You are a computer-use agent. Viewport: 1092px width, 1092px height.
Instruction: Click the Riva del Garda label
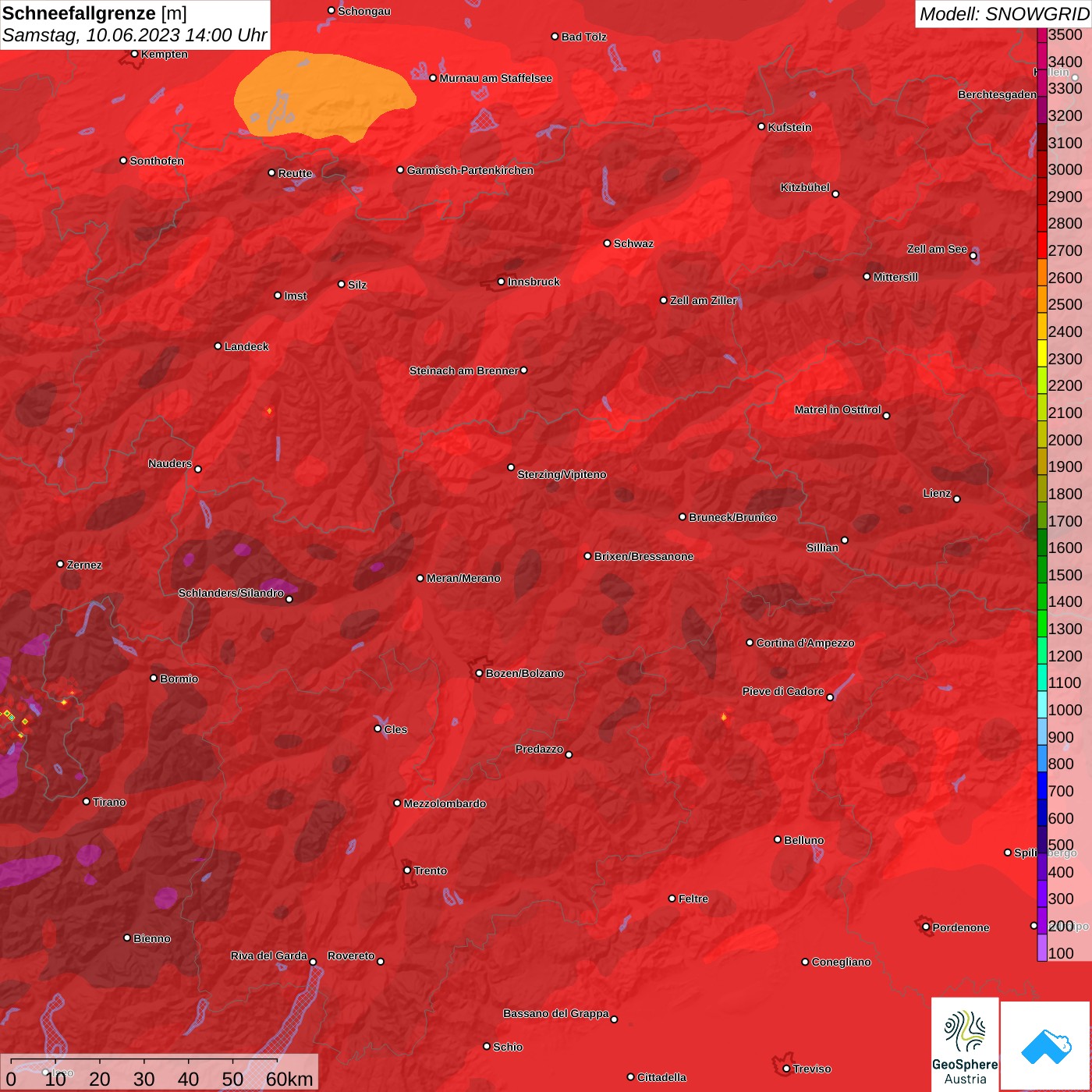click(269, 955)
